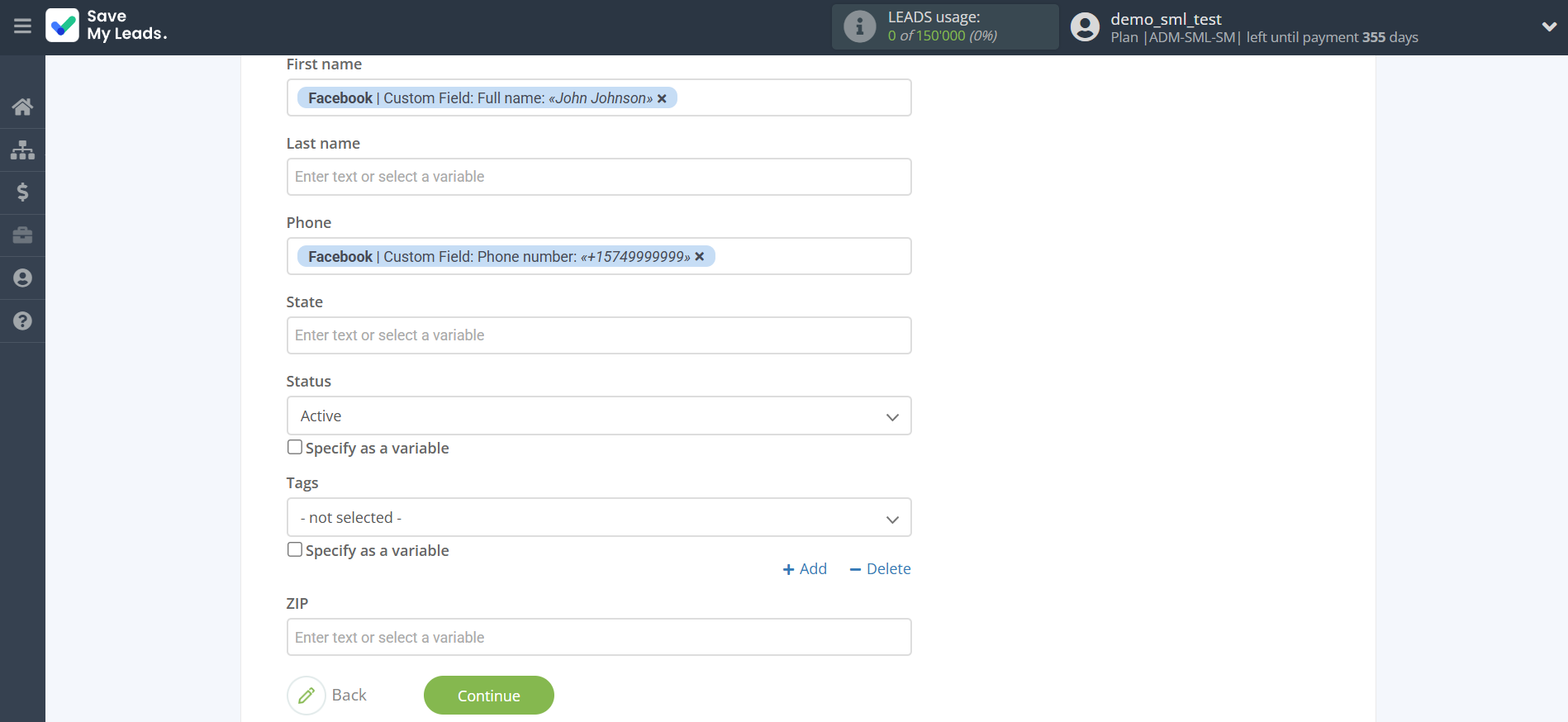Remove the Phone number variable tag

coord(700,257)
